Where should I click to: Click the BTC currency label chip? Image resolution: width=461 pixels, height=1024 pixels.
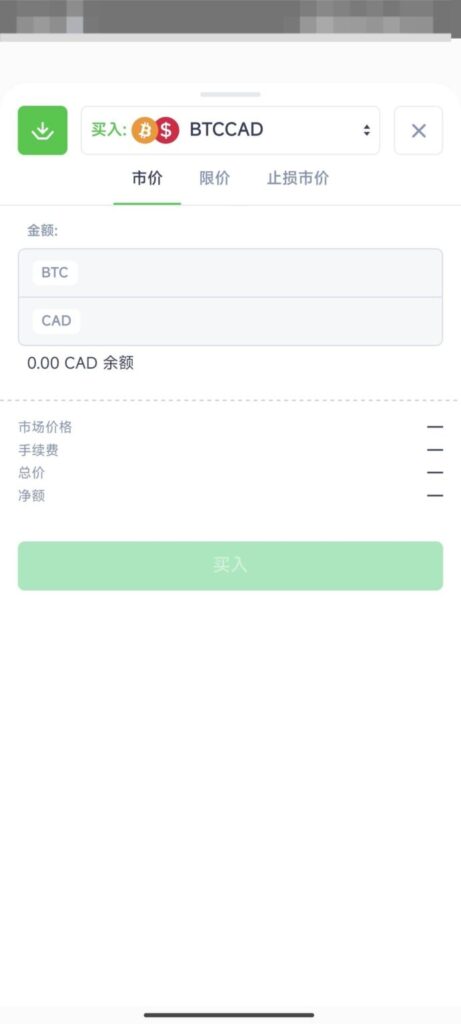(55, 273)
